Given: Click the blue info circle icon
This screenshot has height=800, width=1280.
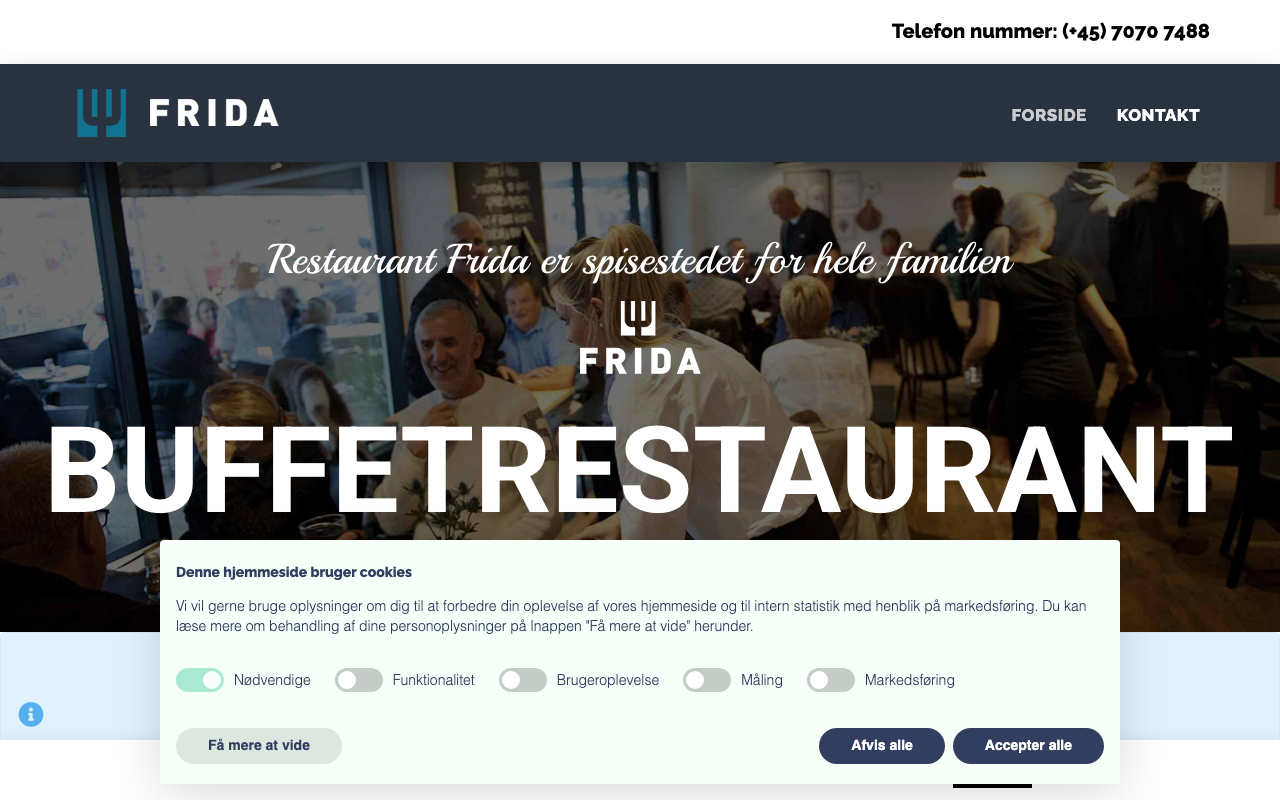Looking at the screenshot, I should point(31,714).
